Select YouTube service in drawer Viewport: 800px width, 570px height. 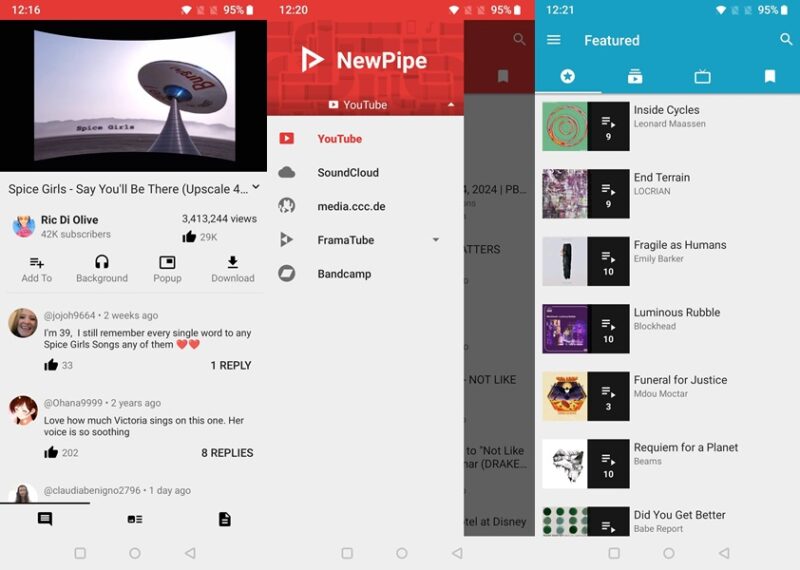(x=365, y=138)
